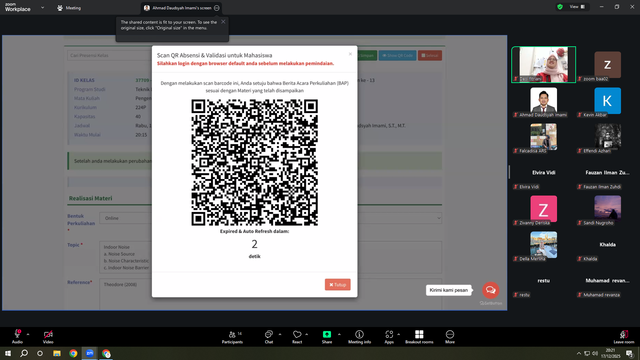Start camera with the Video icon
The height and width of the screenshot is (360, 640).
coord(48,334)
